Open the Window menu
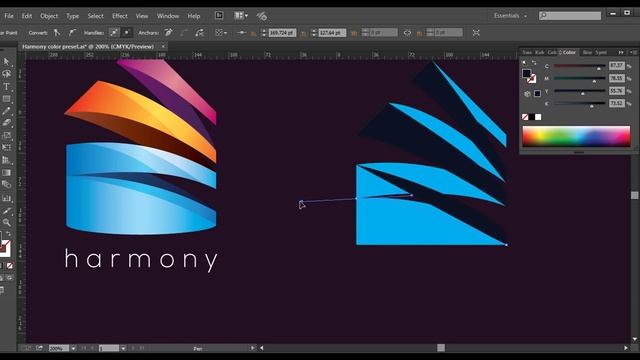 point(168,16)
